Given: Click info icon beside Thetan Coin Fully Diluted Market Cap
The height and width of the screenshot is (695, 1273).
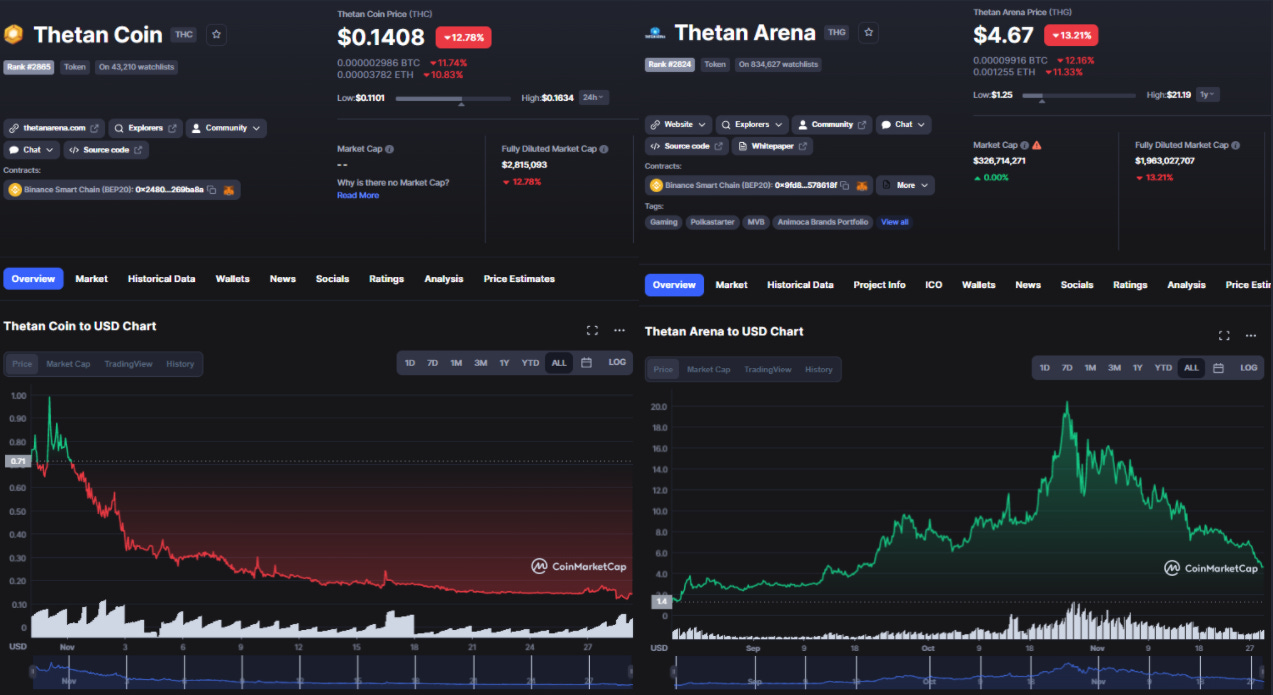Looking at the screenshot, I should (x=603, y=149).
